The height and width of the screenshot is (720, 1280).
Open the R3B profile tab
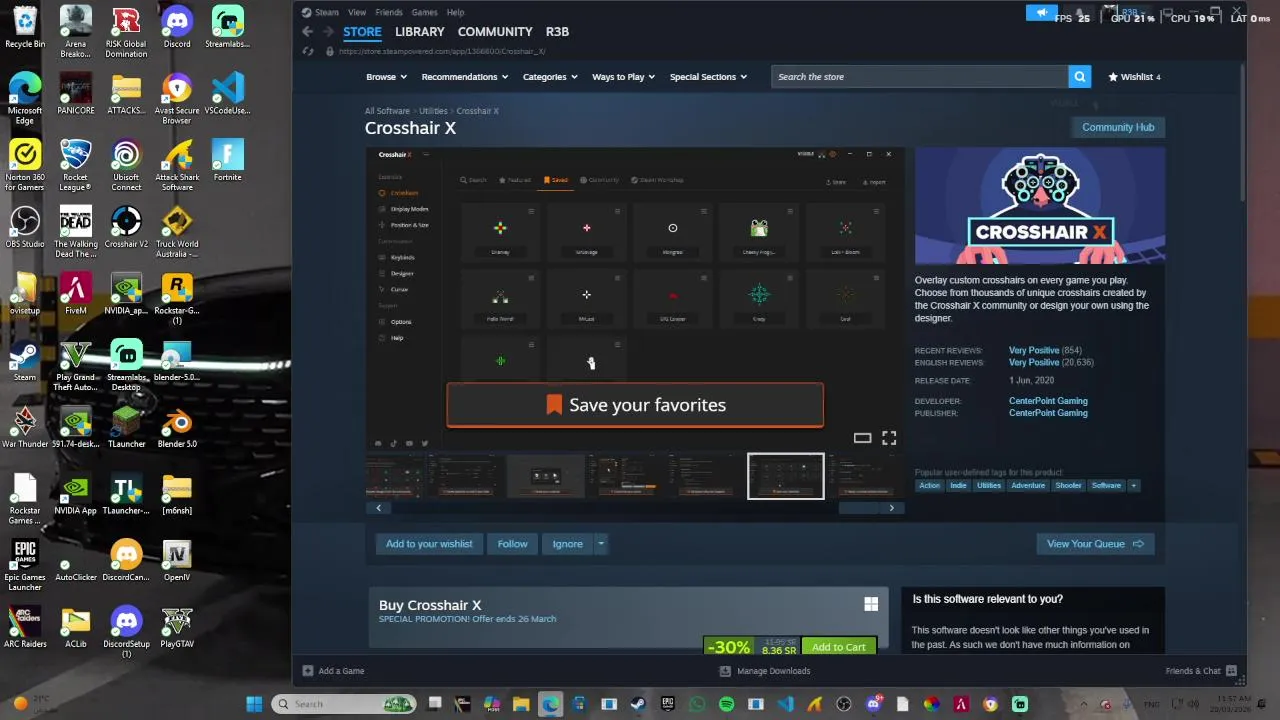pyautogui.click(x=557, y=32)
